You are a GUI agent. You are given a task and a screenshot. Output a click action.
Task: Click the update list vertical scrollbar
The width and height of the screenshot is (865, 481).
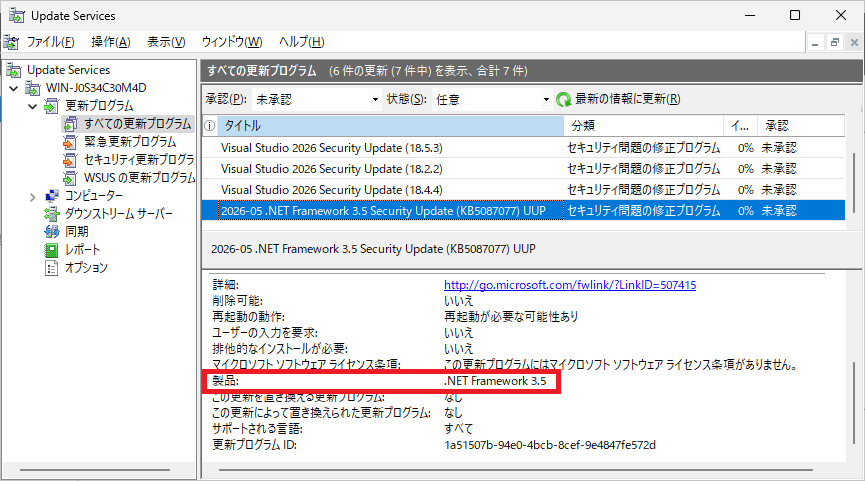point(853,181)
